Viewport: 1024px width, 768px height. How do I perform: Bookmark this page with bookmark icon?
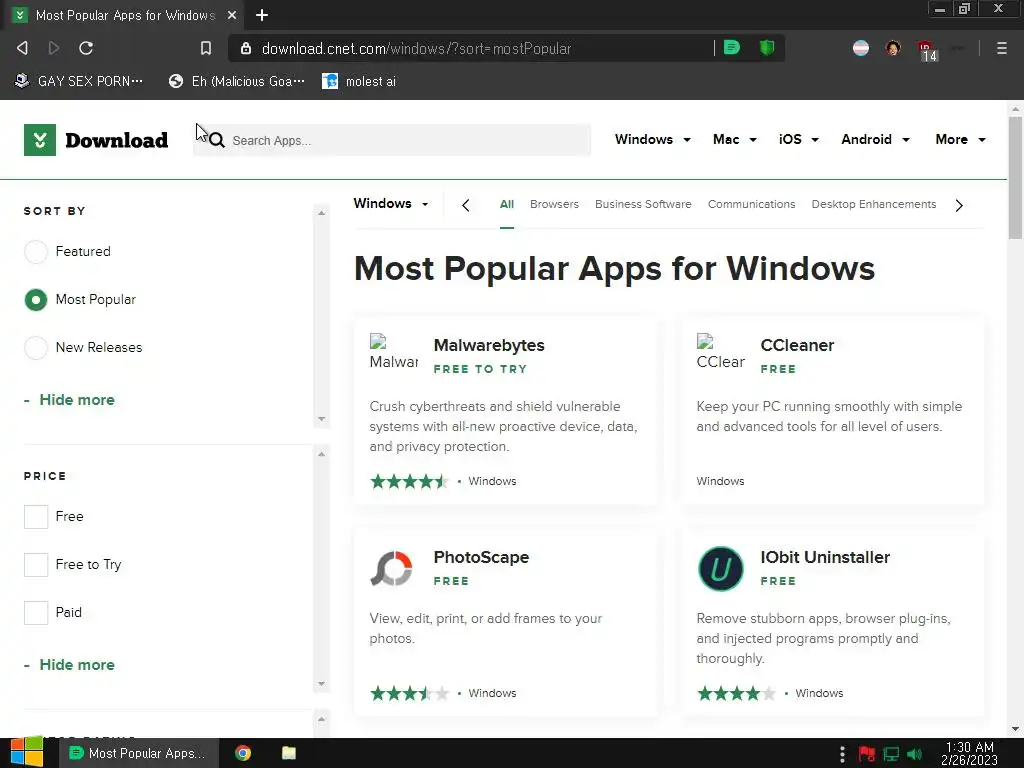tap(206, 48)
